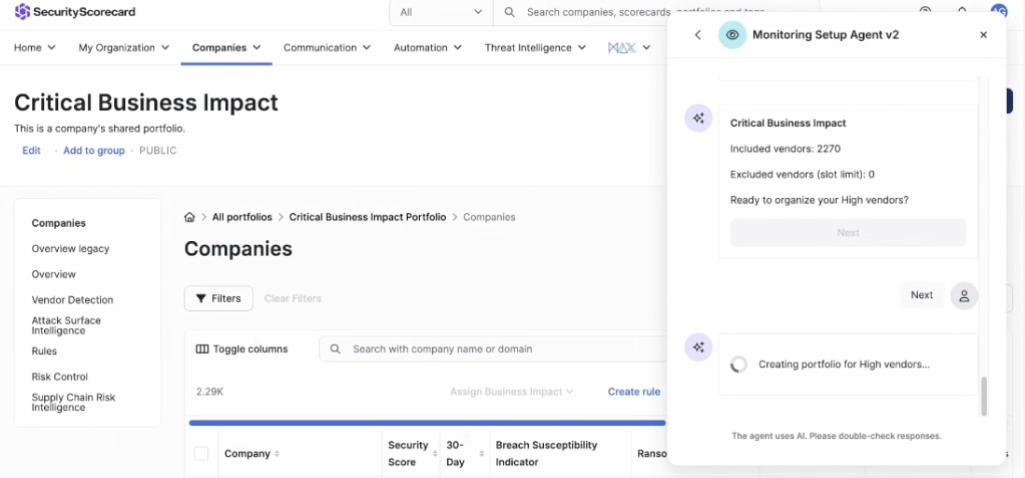Focus the global search companies field
Viewport: 1025px width, 478px height.
654,12
